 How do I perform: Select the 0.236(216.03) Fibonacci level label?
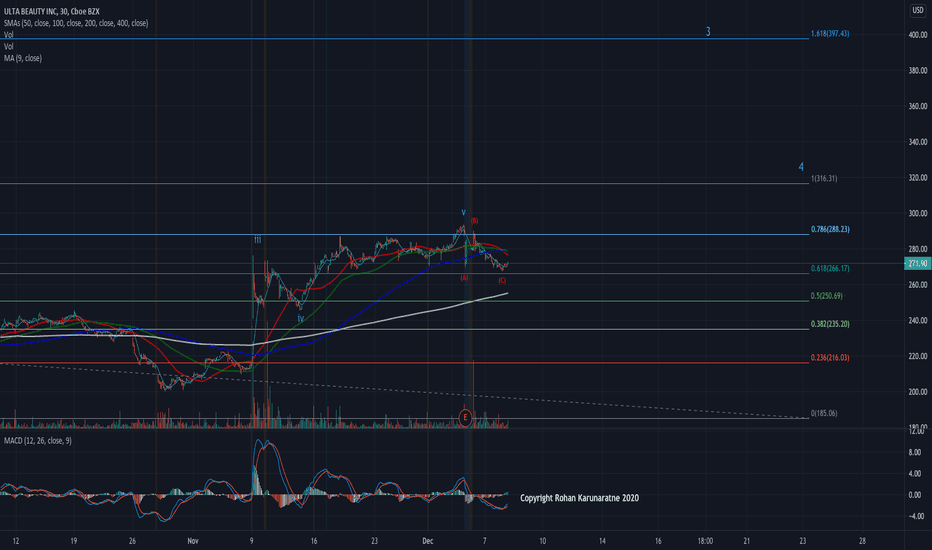[x=830, y=358]
